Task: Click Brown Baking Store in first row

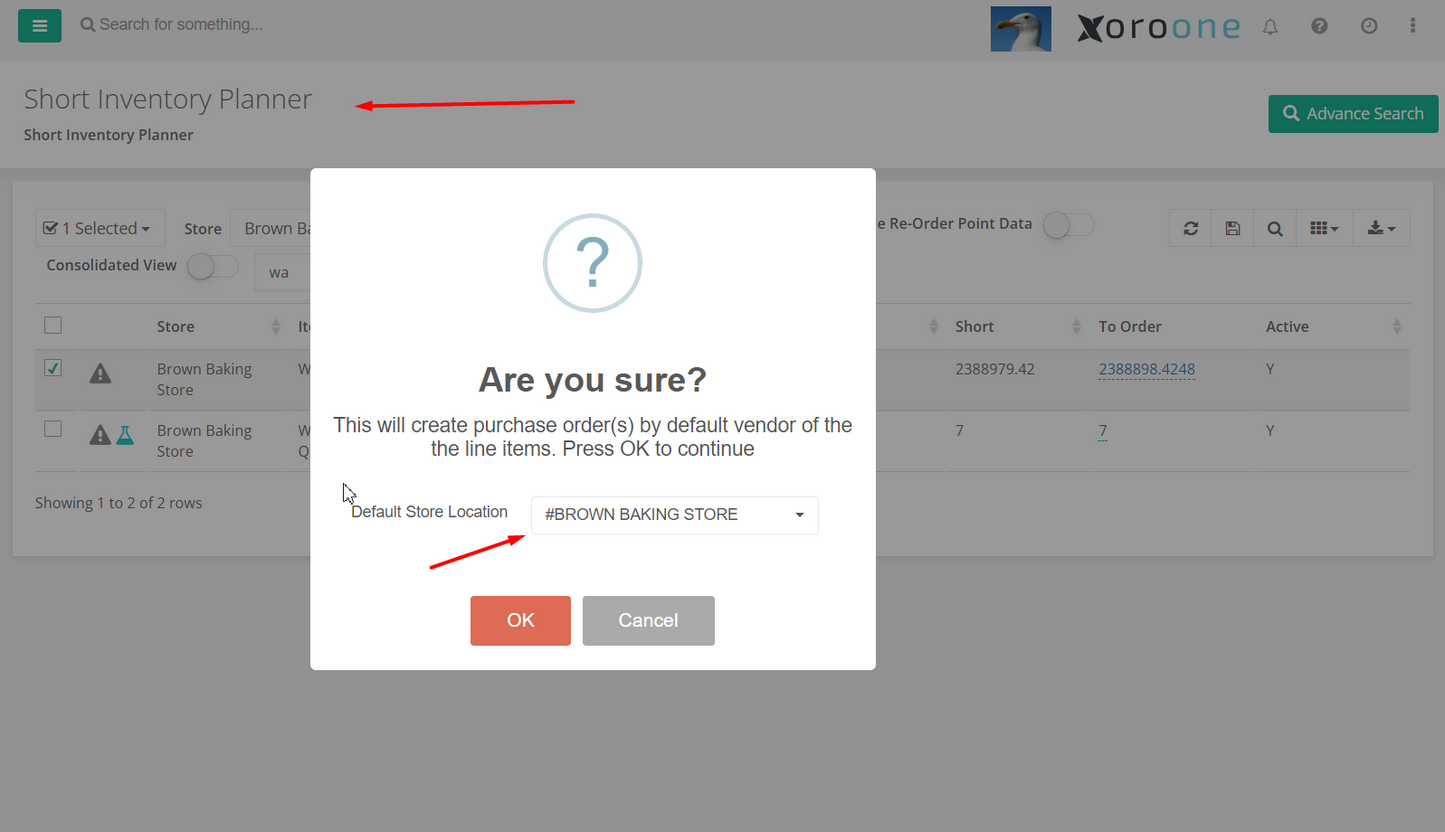Action: click(x=204, y=379)
